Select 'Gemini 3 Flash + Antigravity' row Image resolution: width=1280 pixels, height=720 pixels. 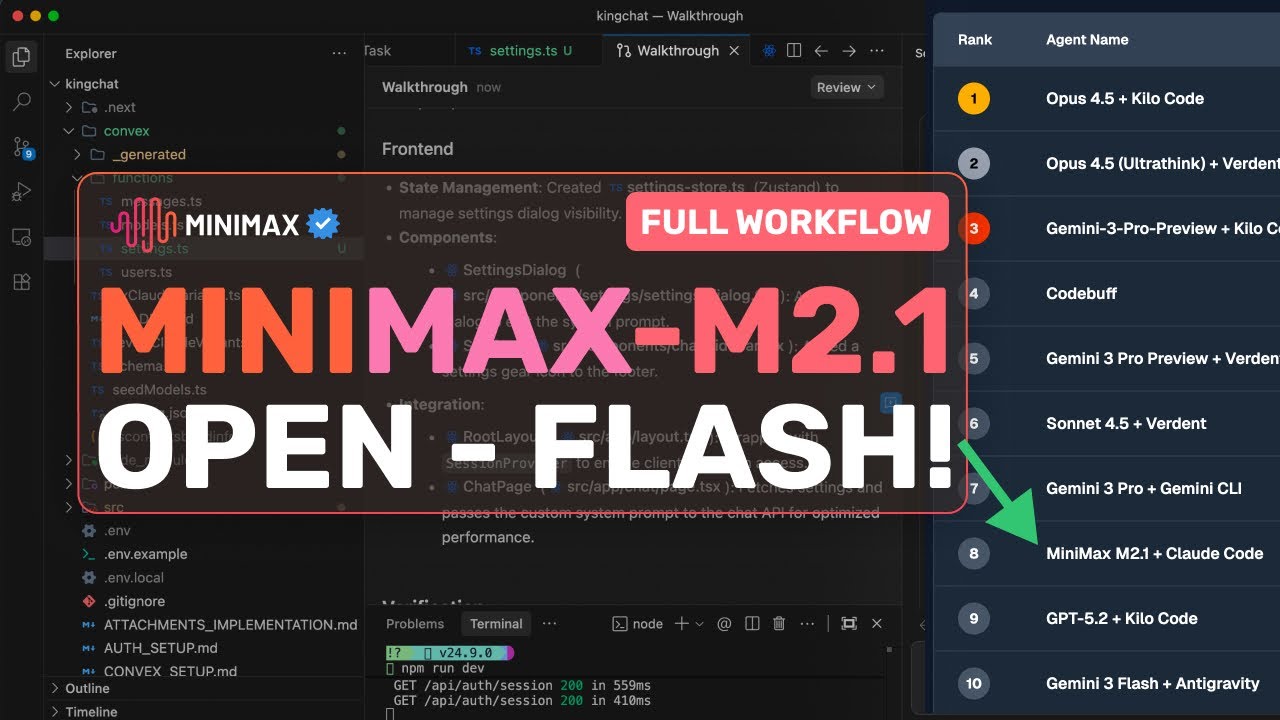coord(1106,684)
